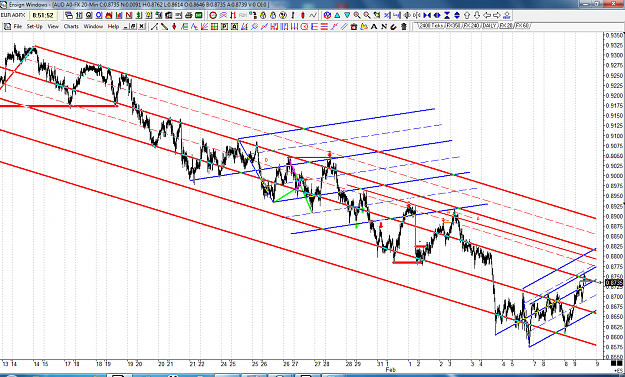Switch to the DAILY chart tab
The width and height of the screenshot is (625, 377).
click(x=490, y=26)
